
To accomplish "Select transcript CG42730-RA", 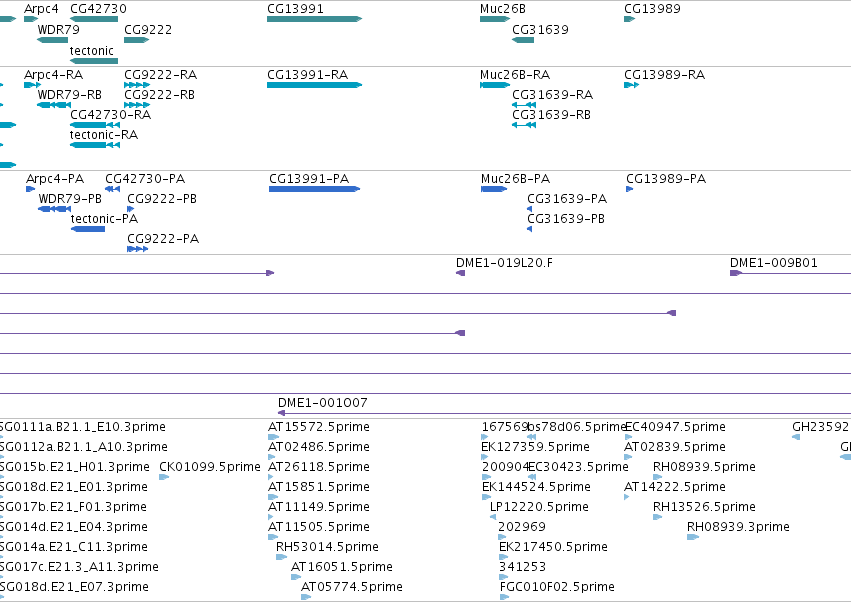I will pos(111,115).
